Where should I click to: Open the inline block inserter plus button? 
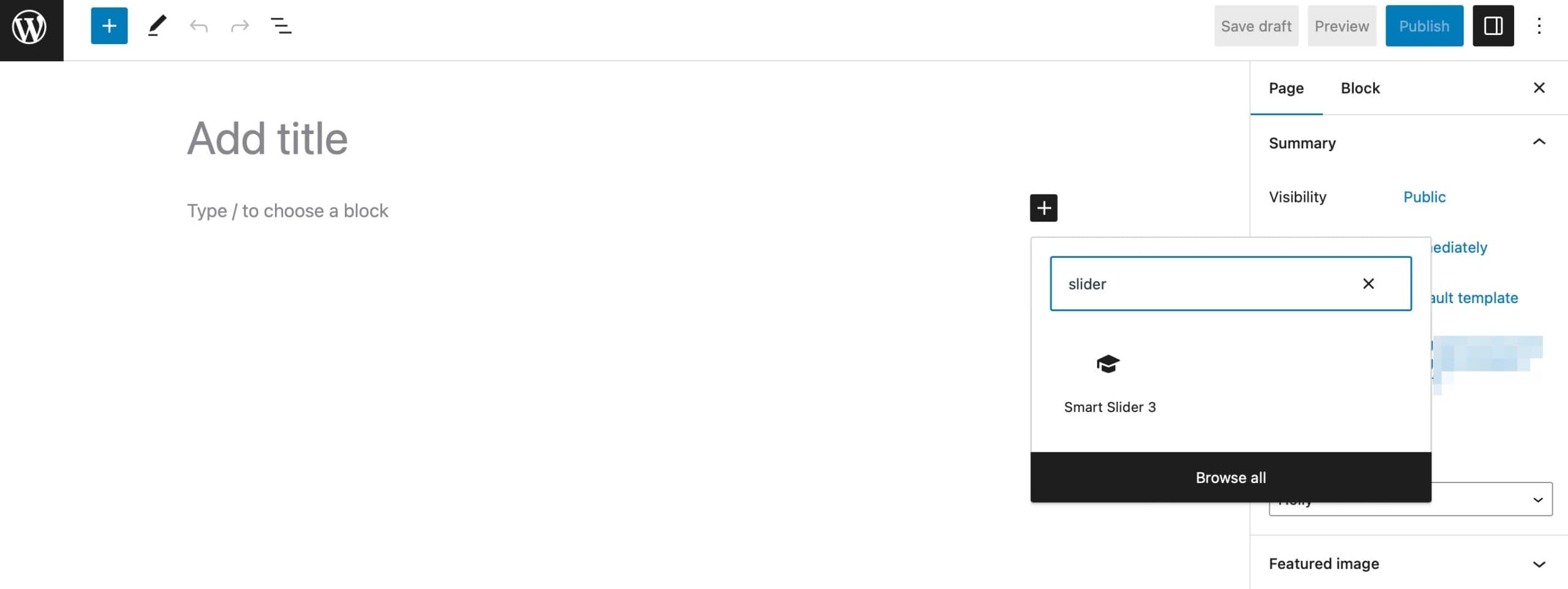(1044, 208)
